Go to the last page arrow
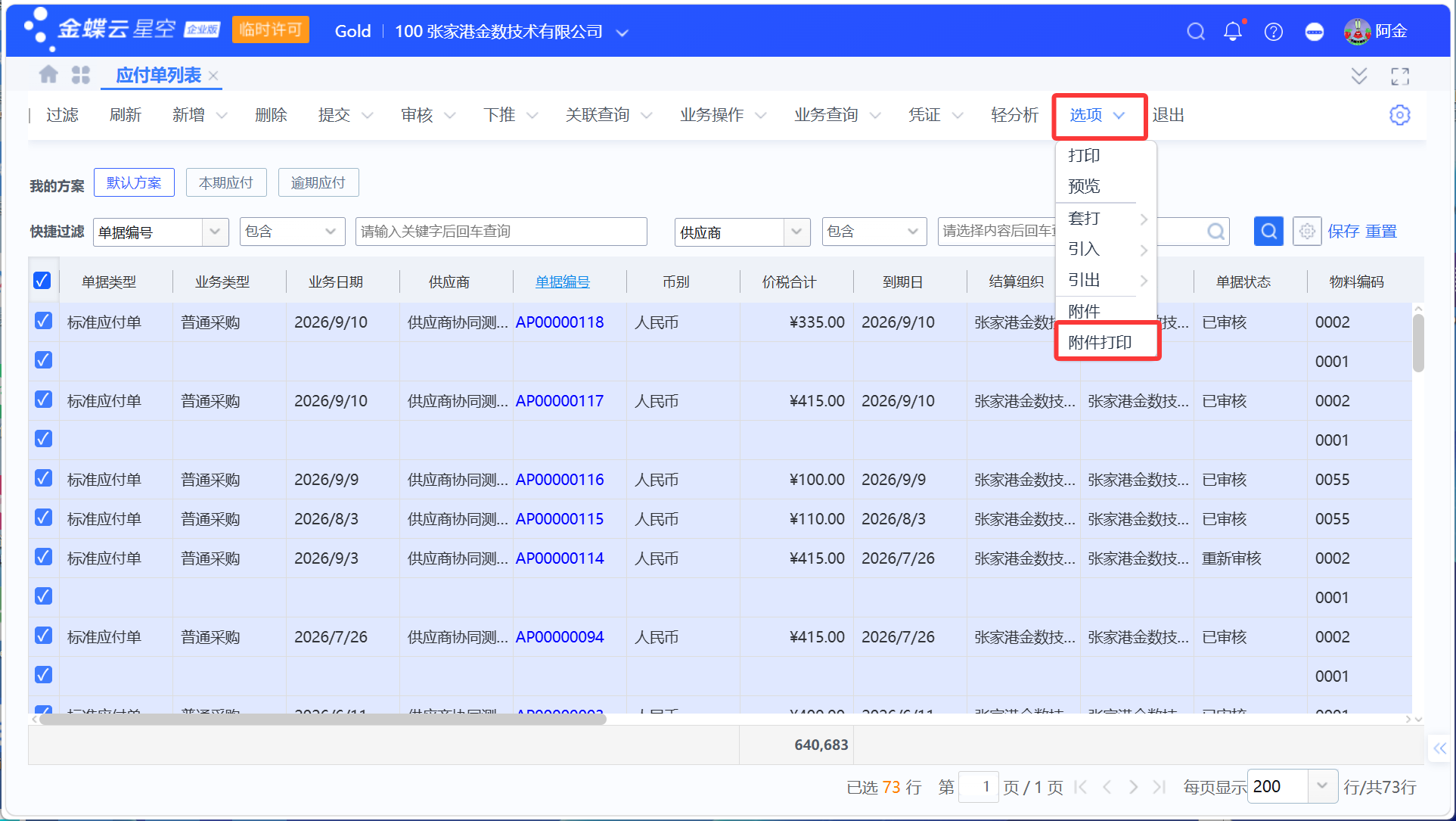Screen dimensions: 1456x821 [x=1159, y=787]
